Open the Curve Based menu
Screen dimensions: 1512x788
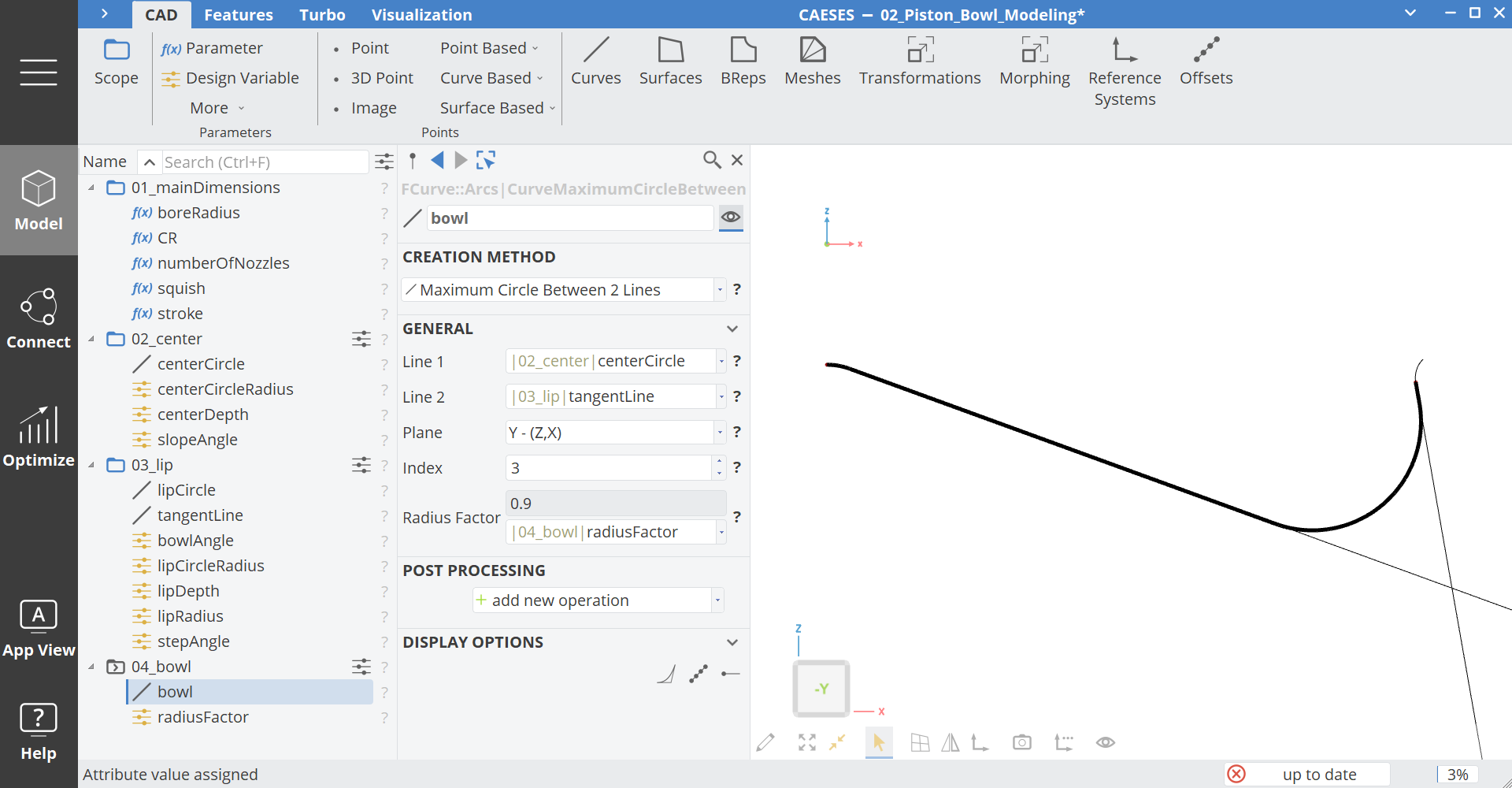click(x=491, y=78)
